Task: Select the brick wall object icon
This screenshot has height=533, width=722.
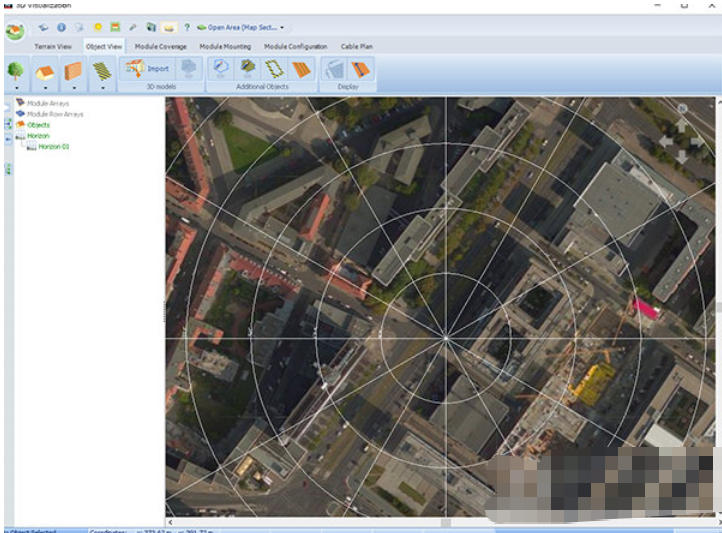Action: coord(73,70)
